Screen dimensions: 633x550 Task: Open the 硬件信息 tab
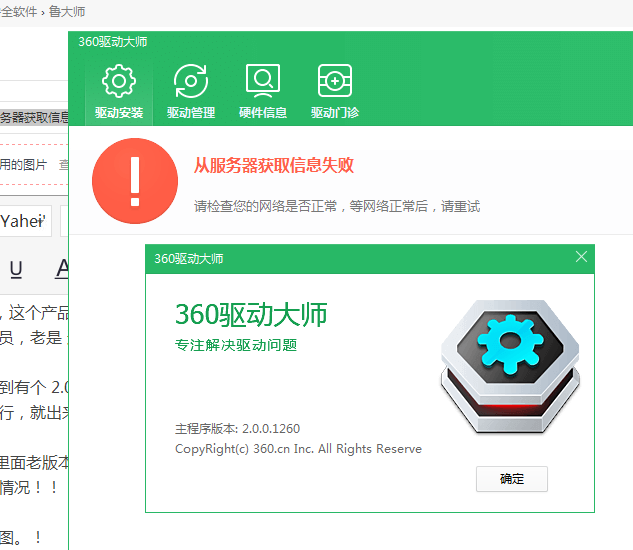point(263,92)
